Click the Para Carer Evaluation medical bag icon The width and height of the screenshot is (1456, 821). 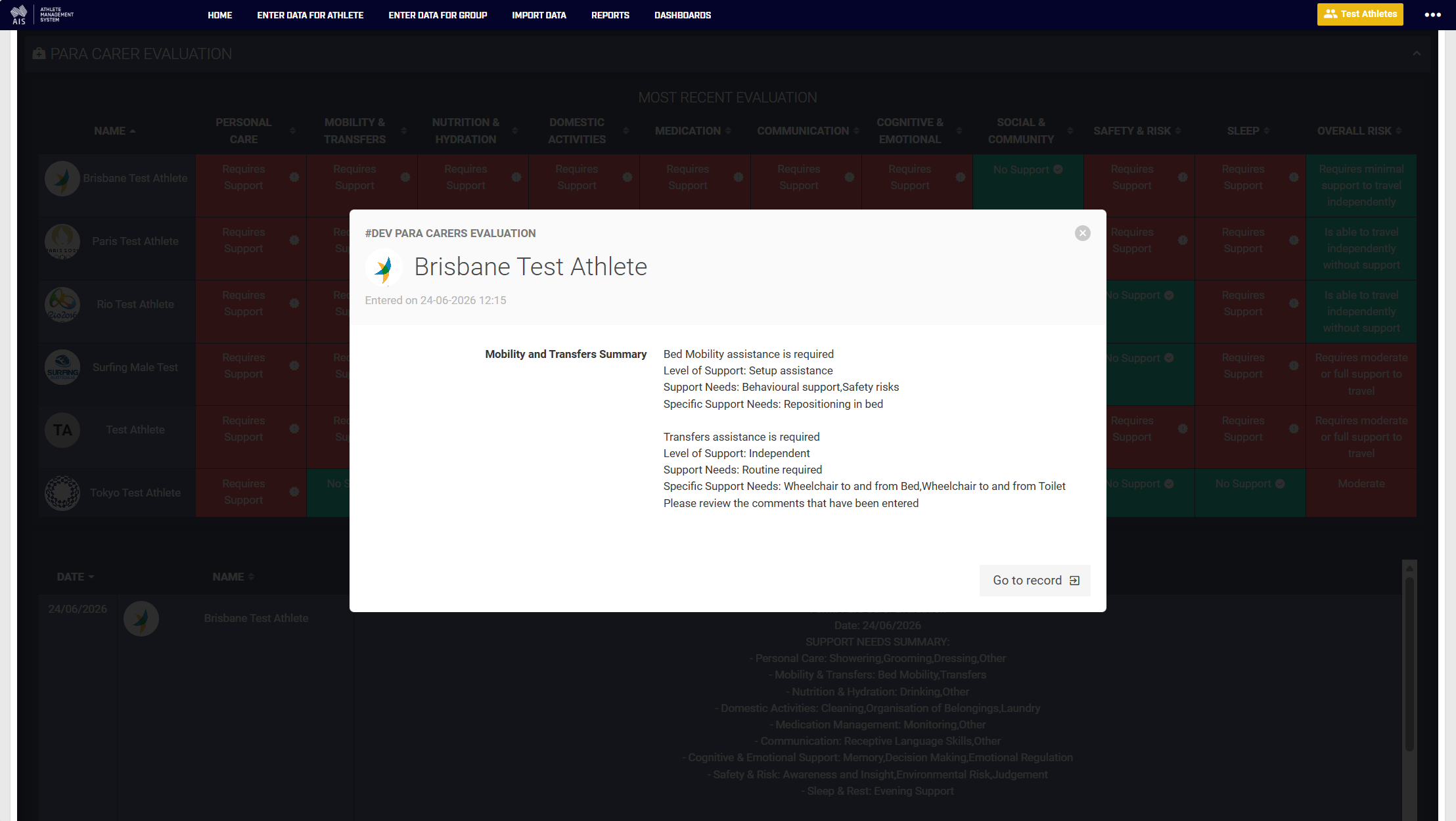(x=39, y=54)
